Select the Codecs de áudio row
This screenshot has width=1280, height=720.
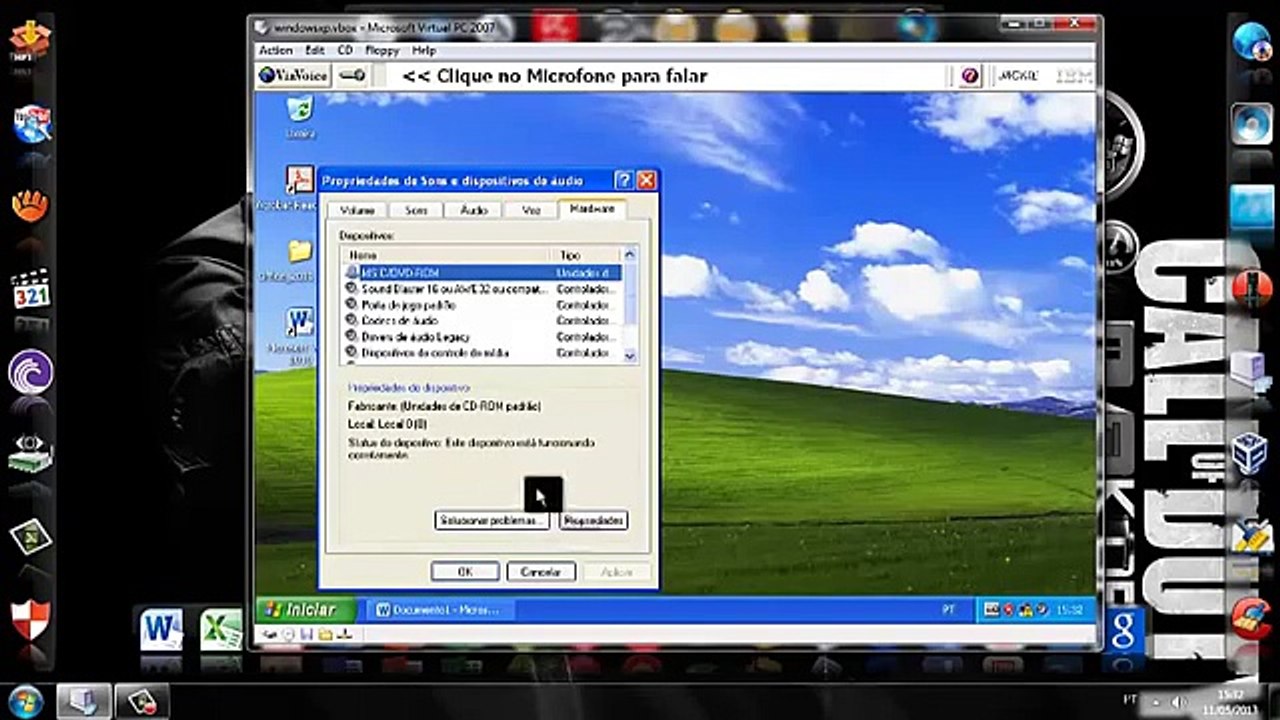point(481,321)
